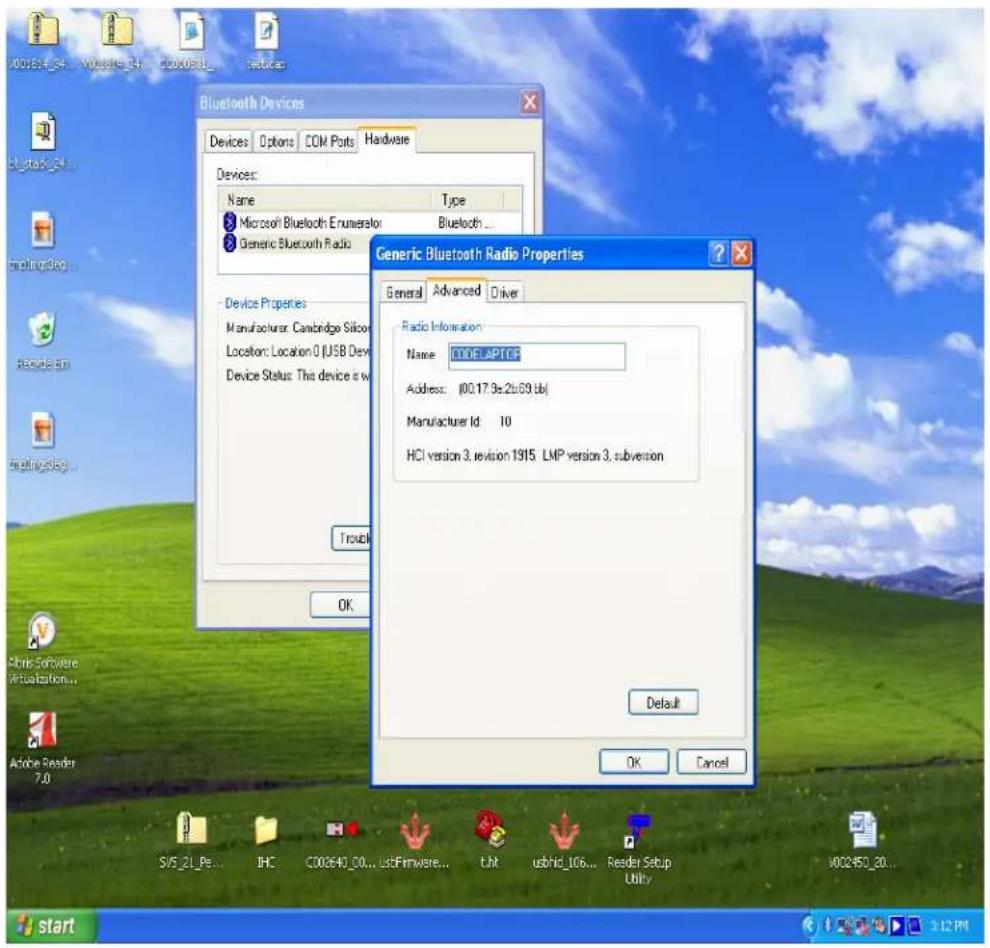The width and height of the screenshot is (990, 948).
Task: Click the Name column header in devices list
Action: point(327,200)
